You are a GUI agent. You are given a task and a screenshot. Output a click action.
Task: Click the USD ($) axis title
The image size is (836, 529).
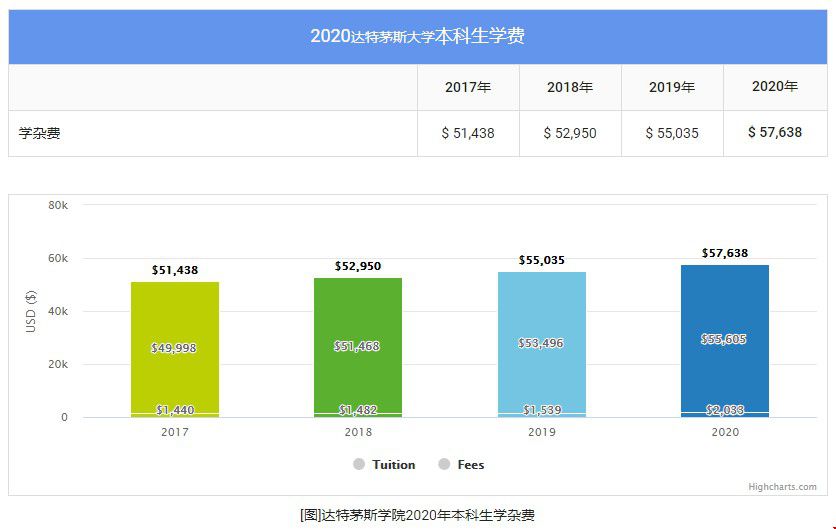[x=31, y=311]
